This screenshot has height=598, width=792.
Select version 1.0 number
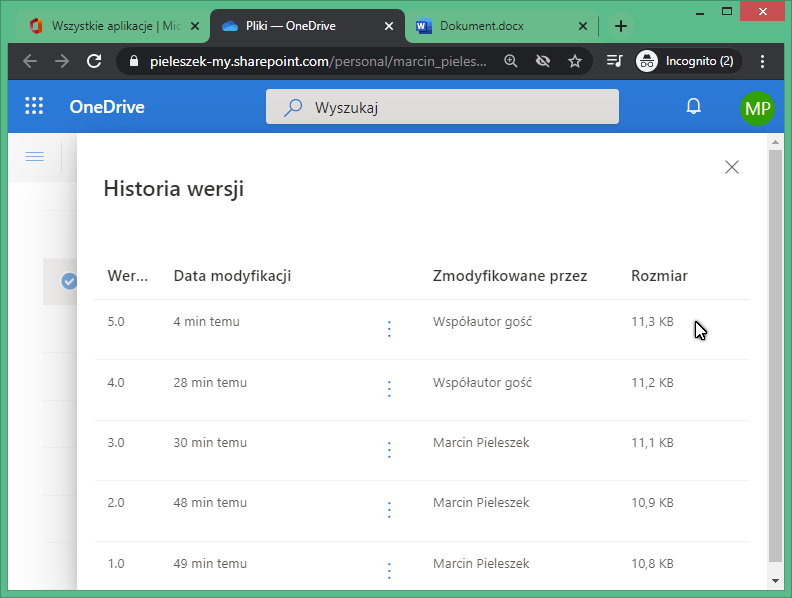[x=116, y=563]
